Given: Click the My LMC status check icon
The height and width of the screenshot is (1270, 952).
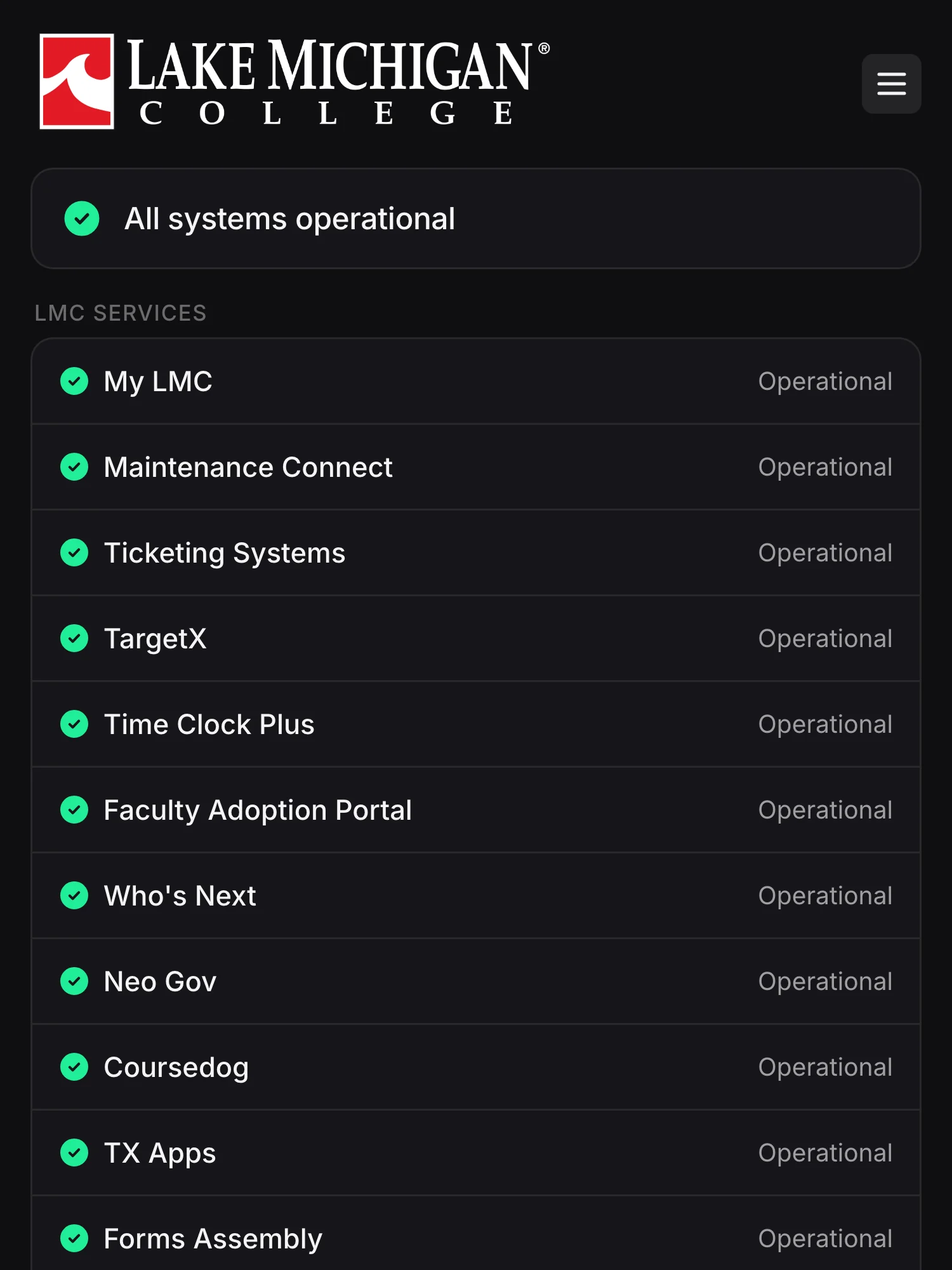Looking at the screenshot, I should click(x=74, y=381).
